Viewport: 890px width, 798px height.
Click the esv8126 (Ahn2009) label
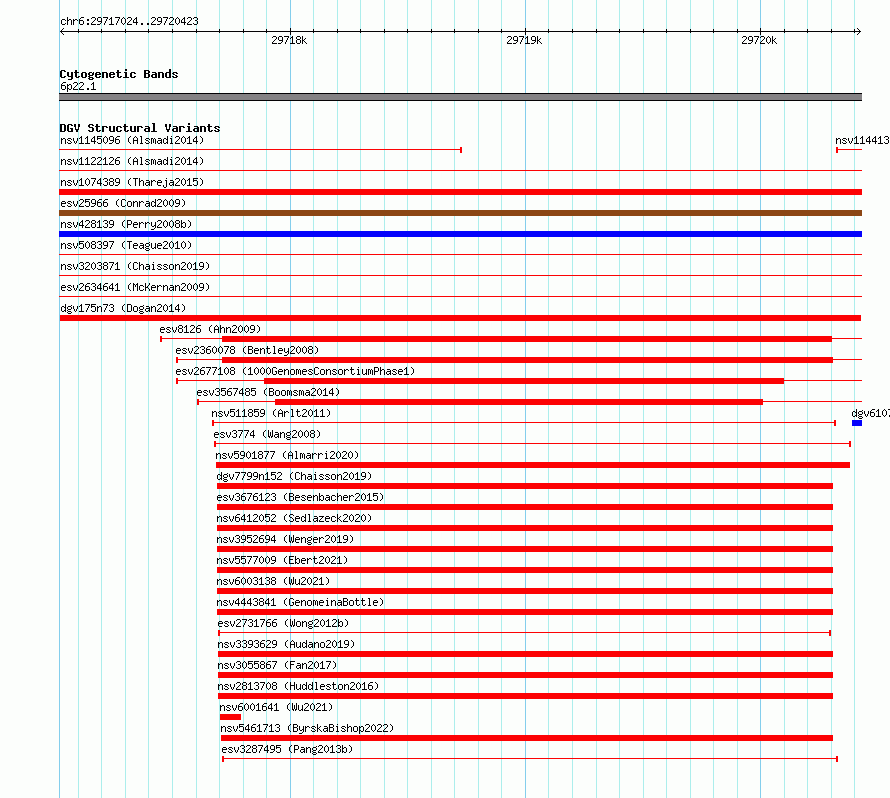[x=210, y=329]
